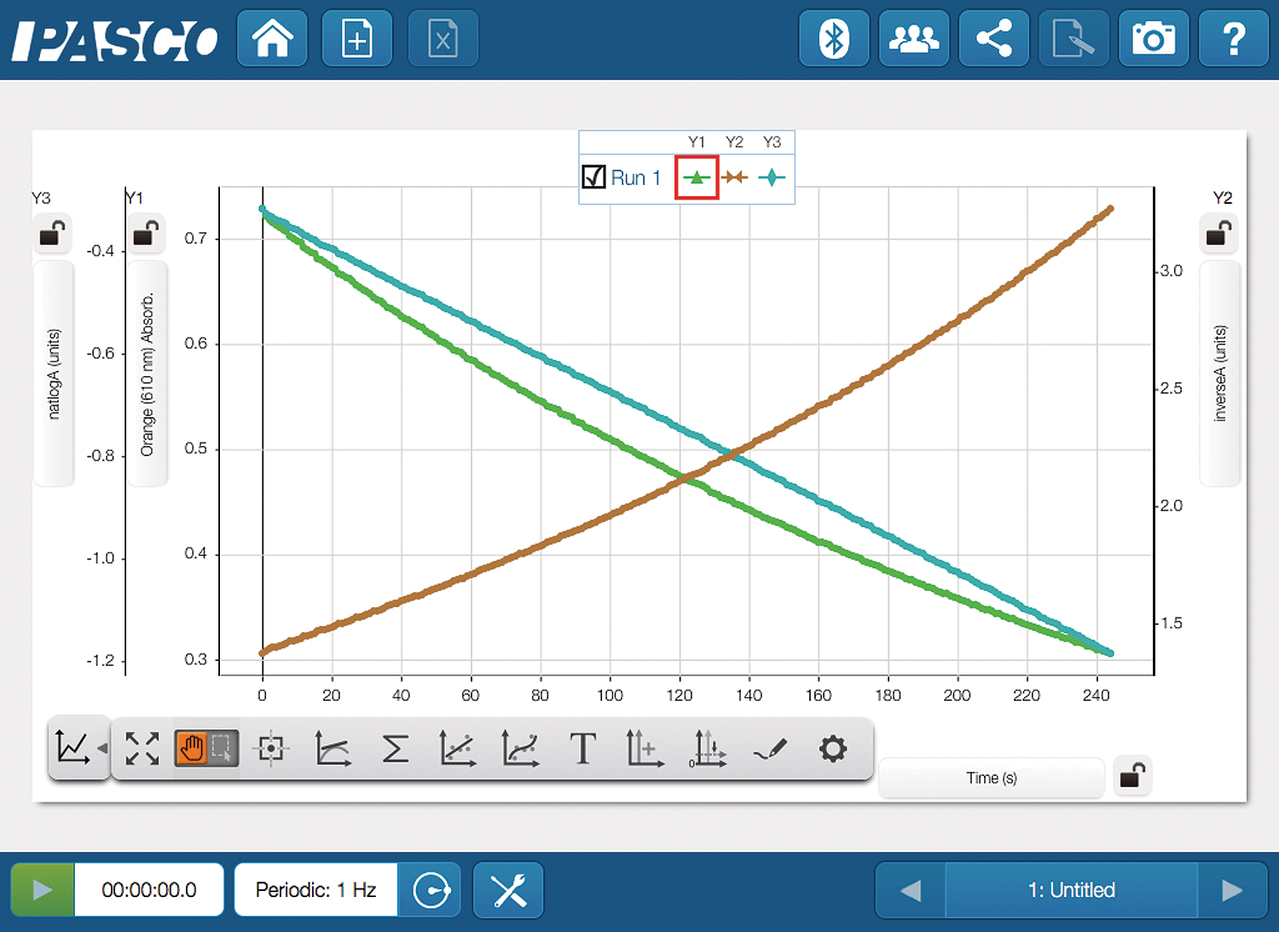Open graph properties gear icon
1279x932 pixels.
click(833, 748)
